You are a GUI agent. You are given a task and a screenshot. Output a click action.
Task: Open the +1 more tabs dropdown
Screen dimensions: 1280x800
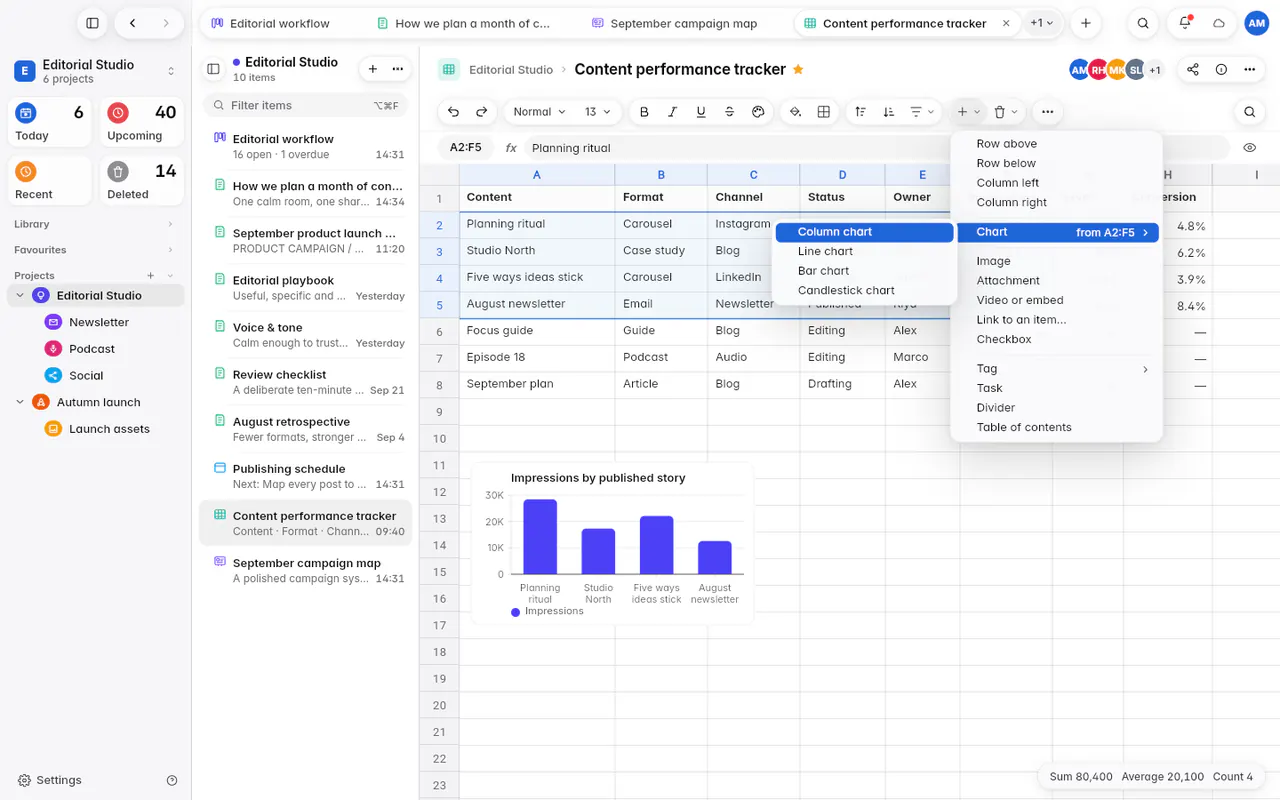click(x=1042, y=23)
